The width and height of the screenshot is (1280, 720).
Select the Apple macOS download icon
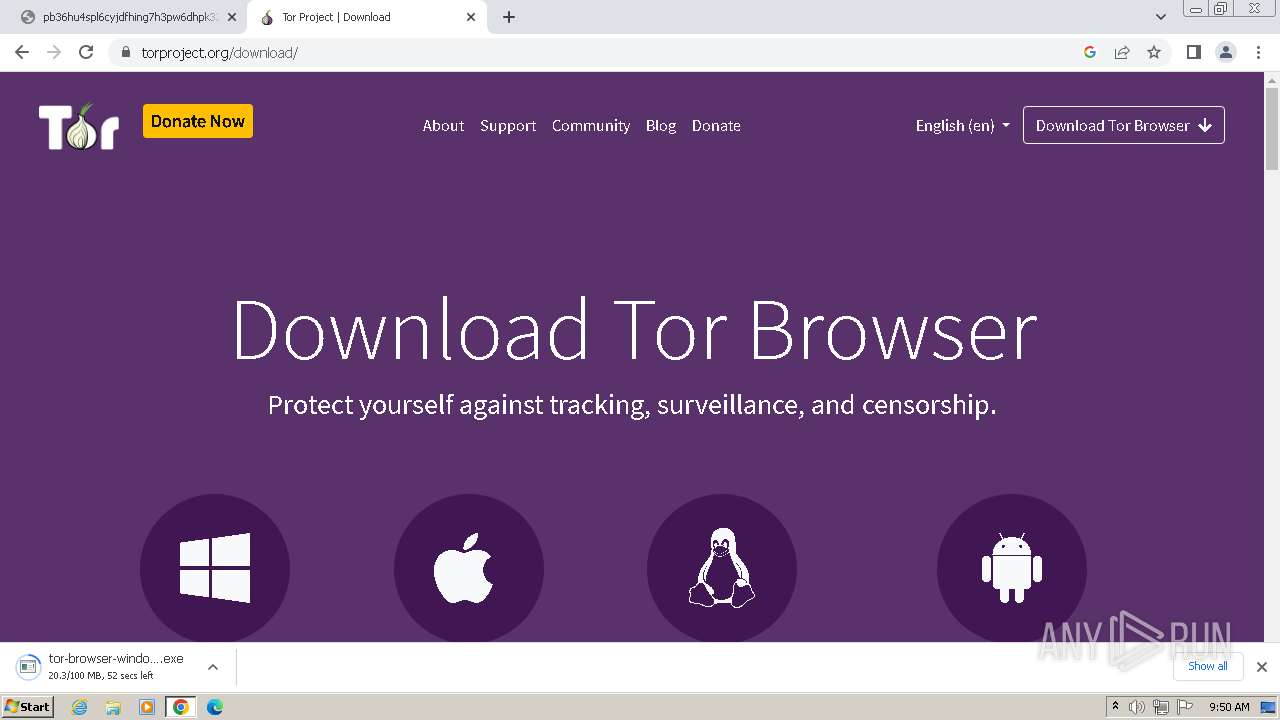(x=469, y=568)
